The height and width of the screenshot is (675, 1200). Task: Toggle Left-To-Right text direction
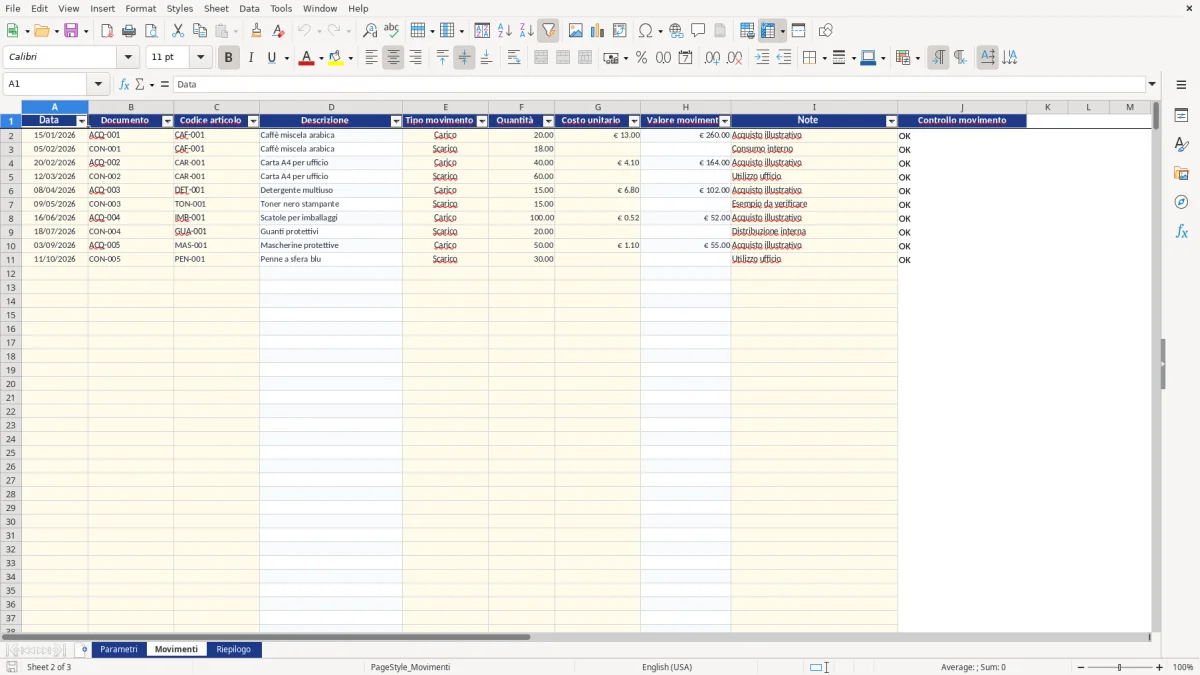[x=938, y=58]
